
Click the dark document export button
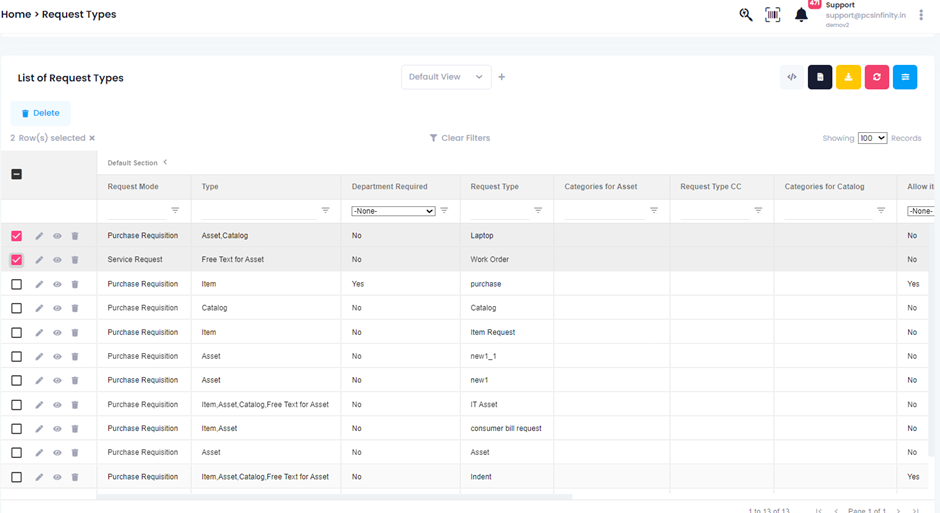tap(820, 77)
